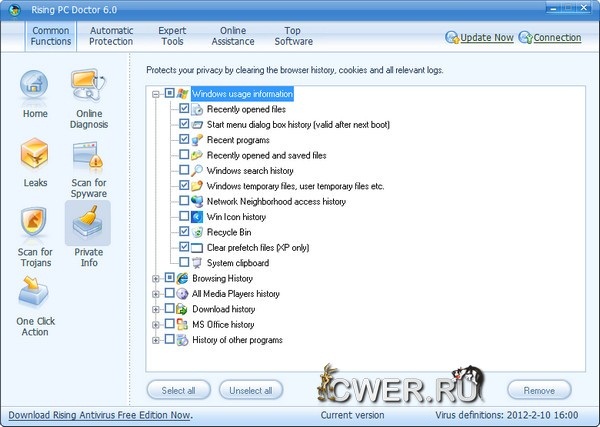Switch to Automatic Protection tab
The height and width of the screenshot is (427, 600).
(111, 36)
